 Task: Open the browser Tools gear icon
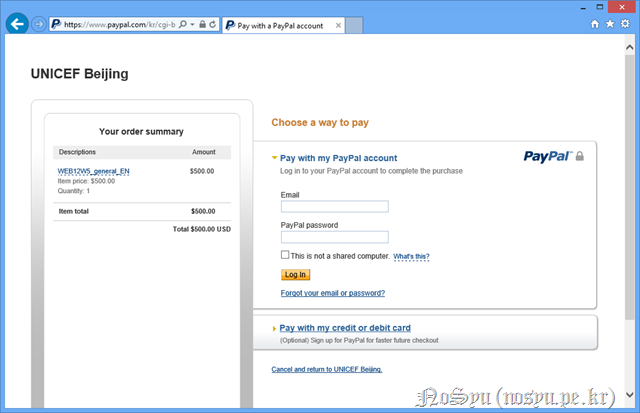click(624, 24)
